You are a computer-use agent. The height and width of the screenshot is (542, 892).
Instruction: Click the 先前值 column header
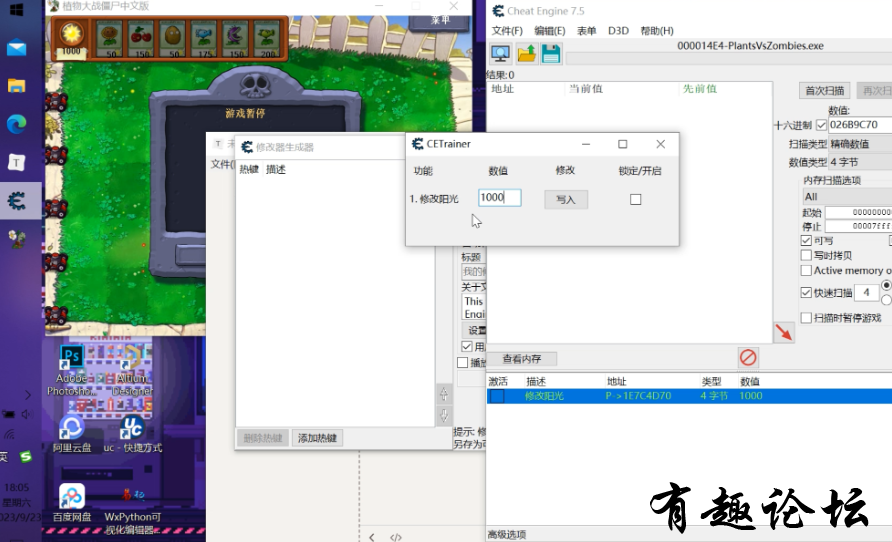click(700, 89)
